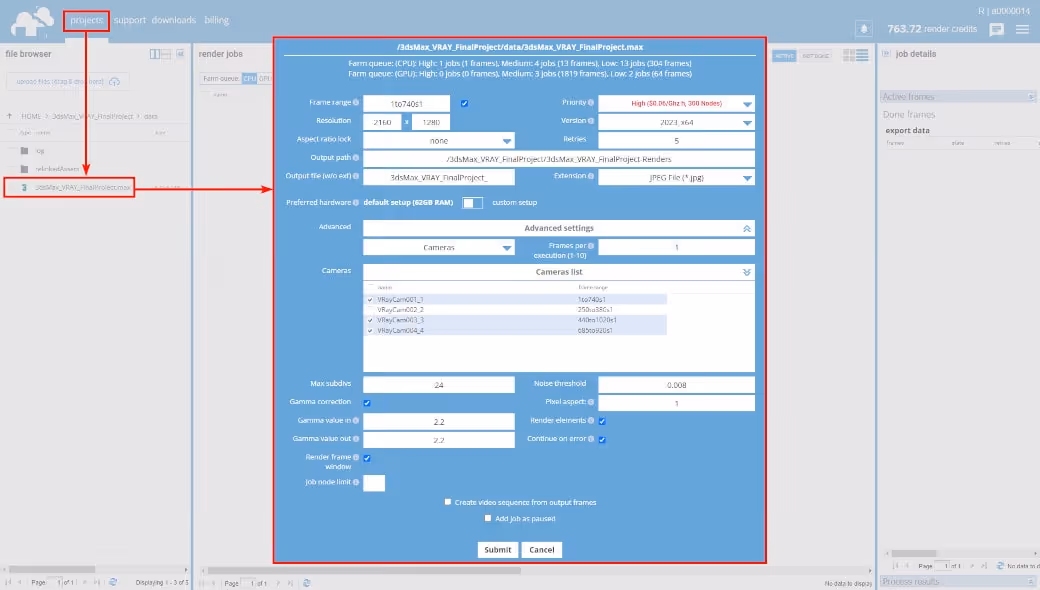
Task: Check camera VRayCam002_2
Action: 370,310
